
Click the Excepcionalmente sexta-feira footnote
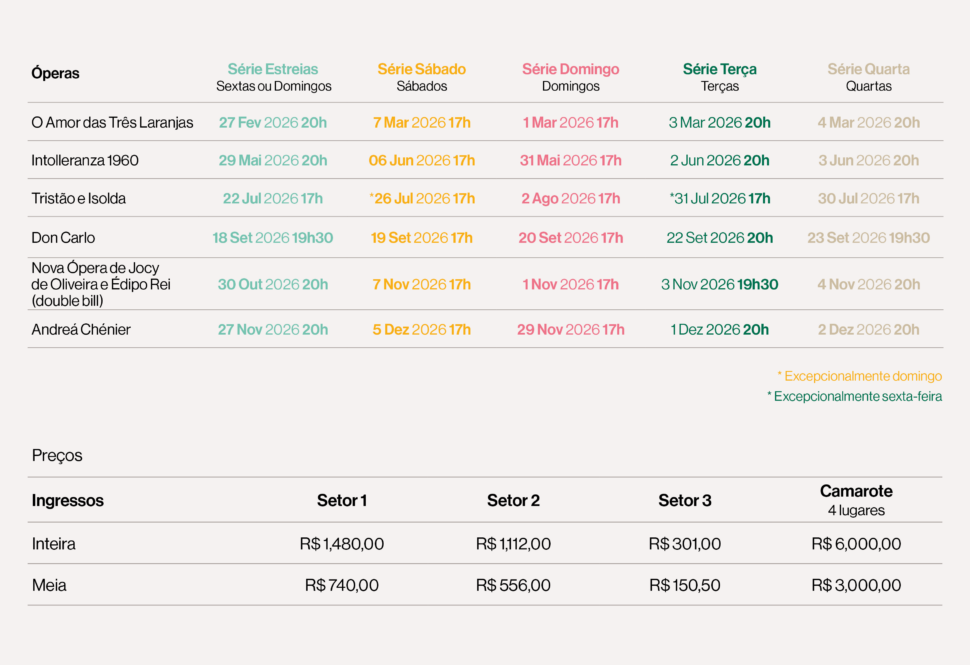(854, 396)
